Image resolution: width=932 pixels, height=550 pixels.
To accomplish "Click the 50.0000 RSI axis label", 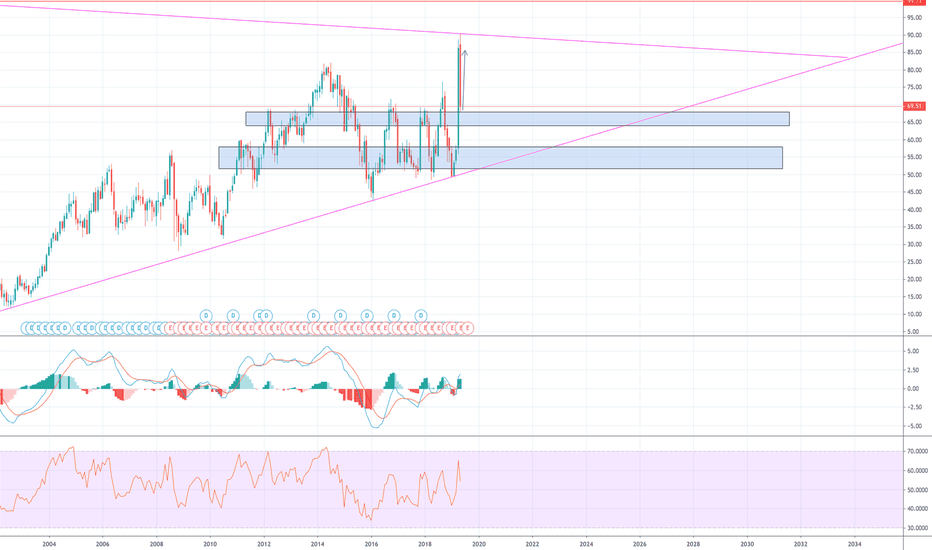I will point(917,490).
